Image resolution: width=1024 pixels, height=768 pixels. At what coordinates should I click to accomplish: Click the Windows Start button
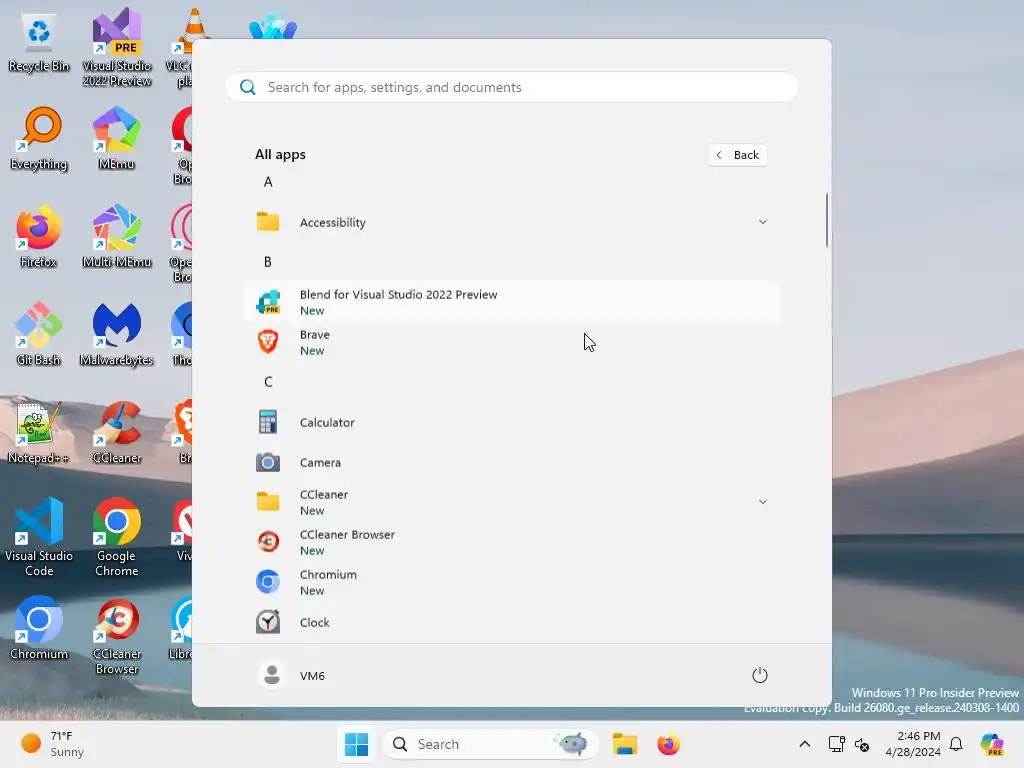pos(357,744)
